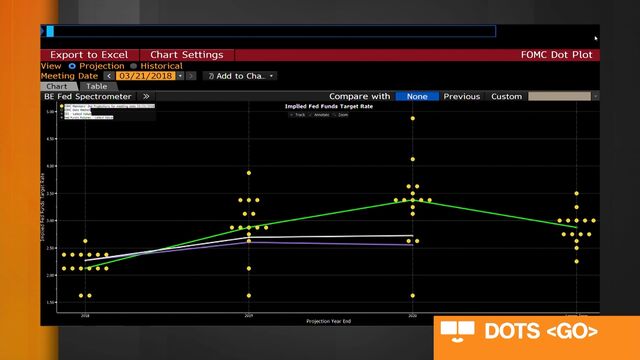Image resolution: width=640 pixels, height=360 pixels.
Task: Click the command line input bar
Action: coord(271,31)
